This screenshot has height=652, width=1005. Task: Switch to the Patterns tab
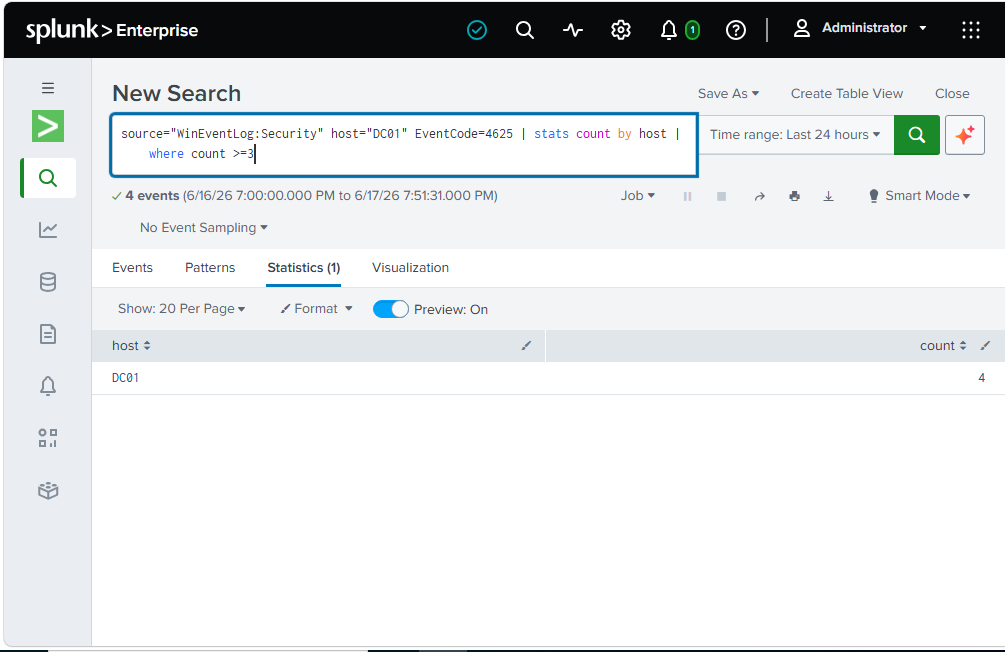pyautogui.click(x=210, y=267)
